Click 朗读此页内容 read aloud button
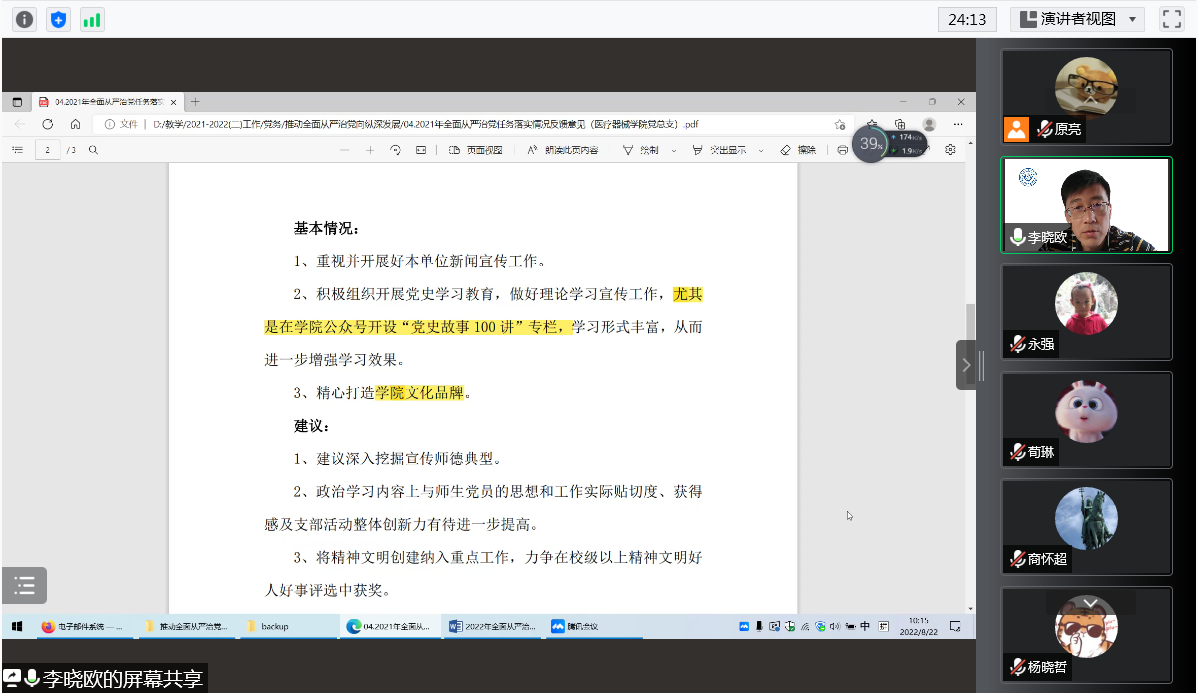This screenshot has width=1198, height=694. [563, 150]
